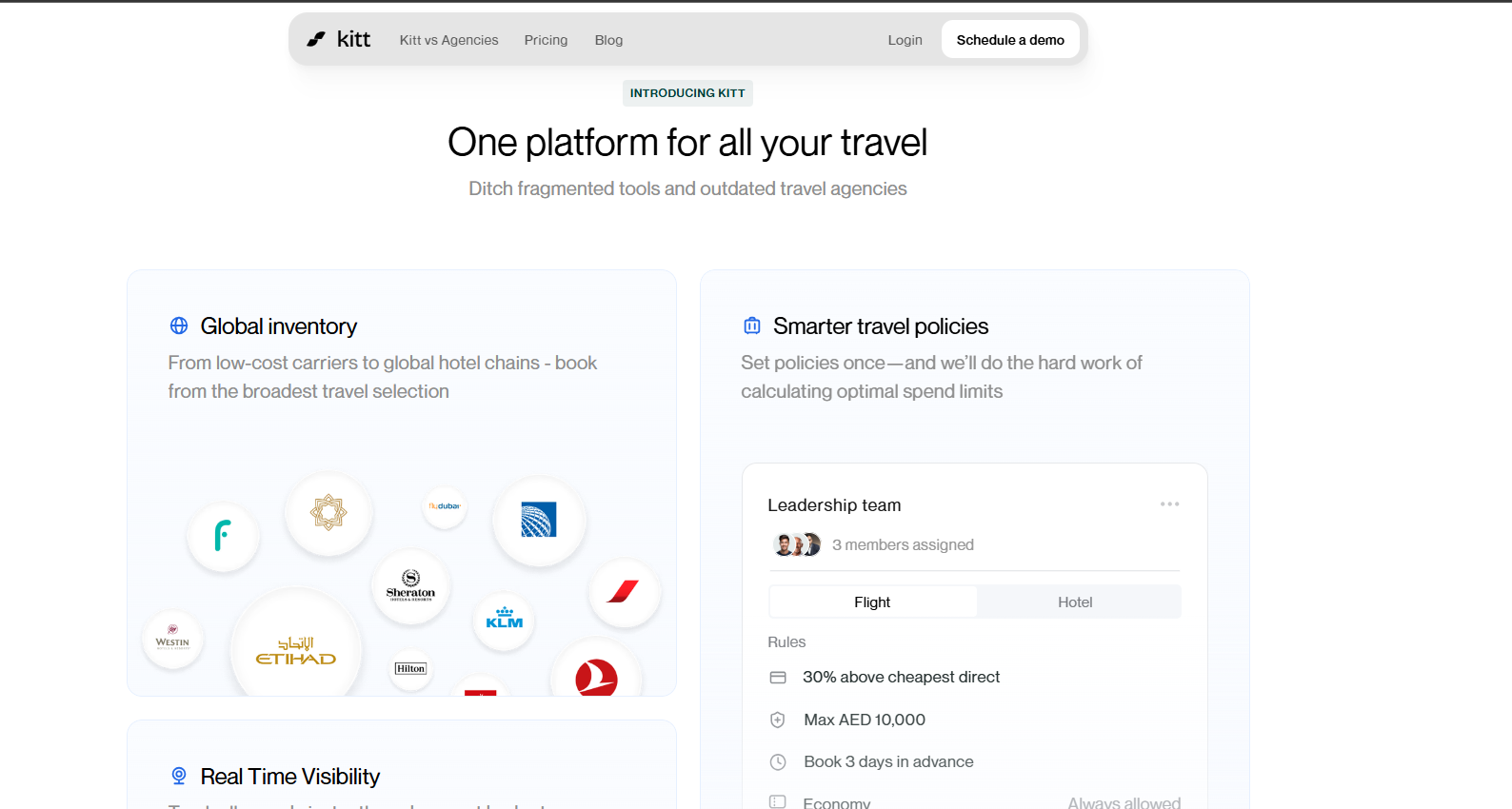Click the Book 3 days in advance rule
The image size is (1512, 809).
coord(888,761)
